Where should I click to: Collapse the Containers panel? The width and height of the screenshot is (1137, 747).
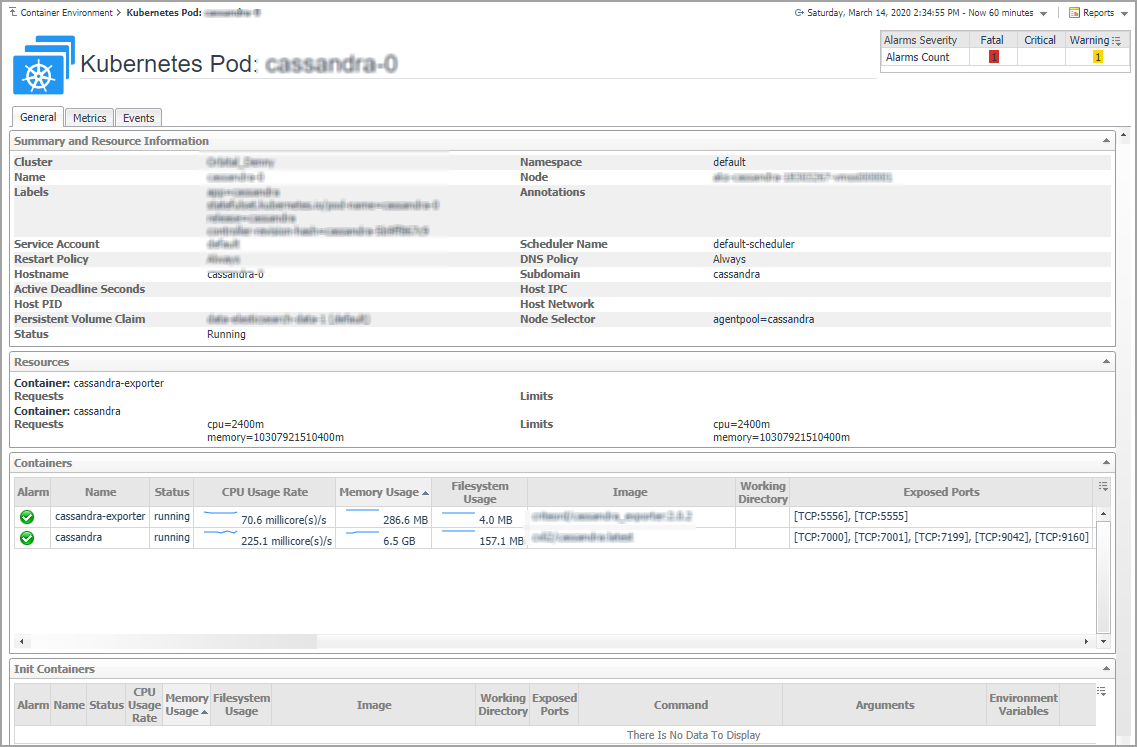pos(1106,463)
